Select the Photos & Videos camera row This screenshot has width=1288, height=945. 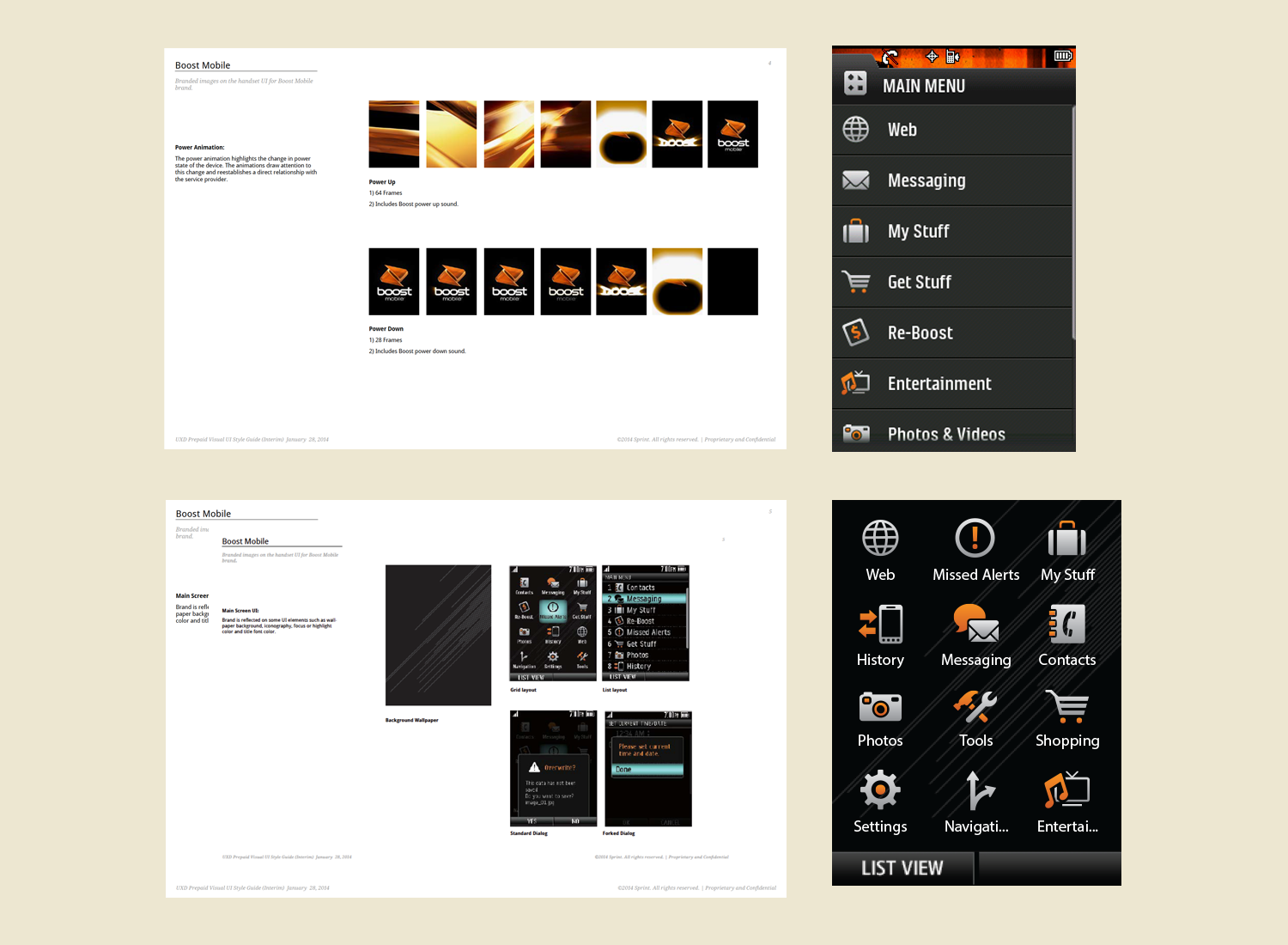click(952, 431)
